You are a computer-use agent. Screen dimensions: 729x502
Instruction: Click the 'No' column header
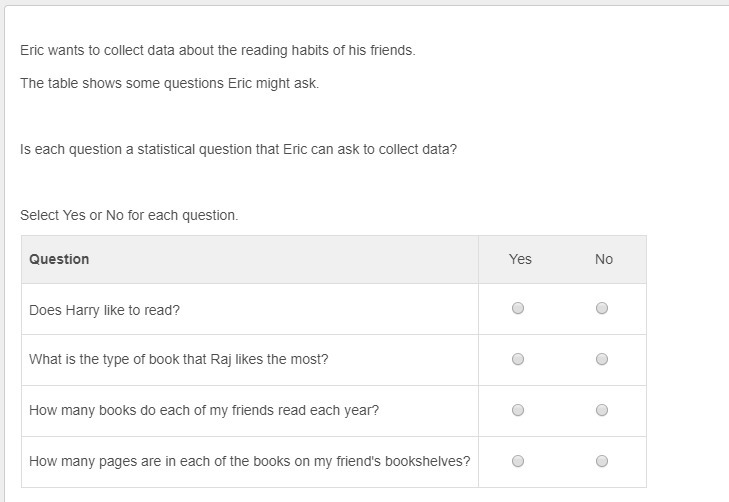tap(604, 259)
